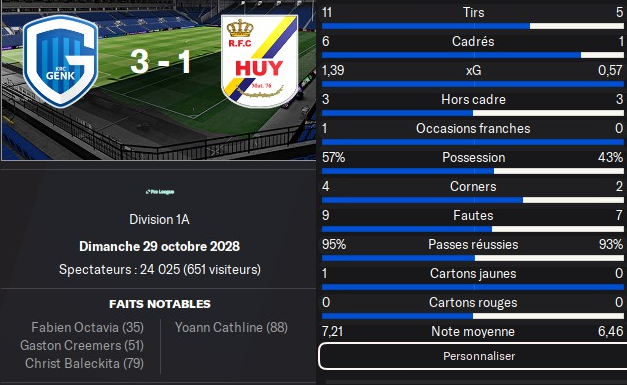
Task: Click the Division 1A competition name
Action: 160,219
